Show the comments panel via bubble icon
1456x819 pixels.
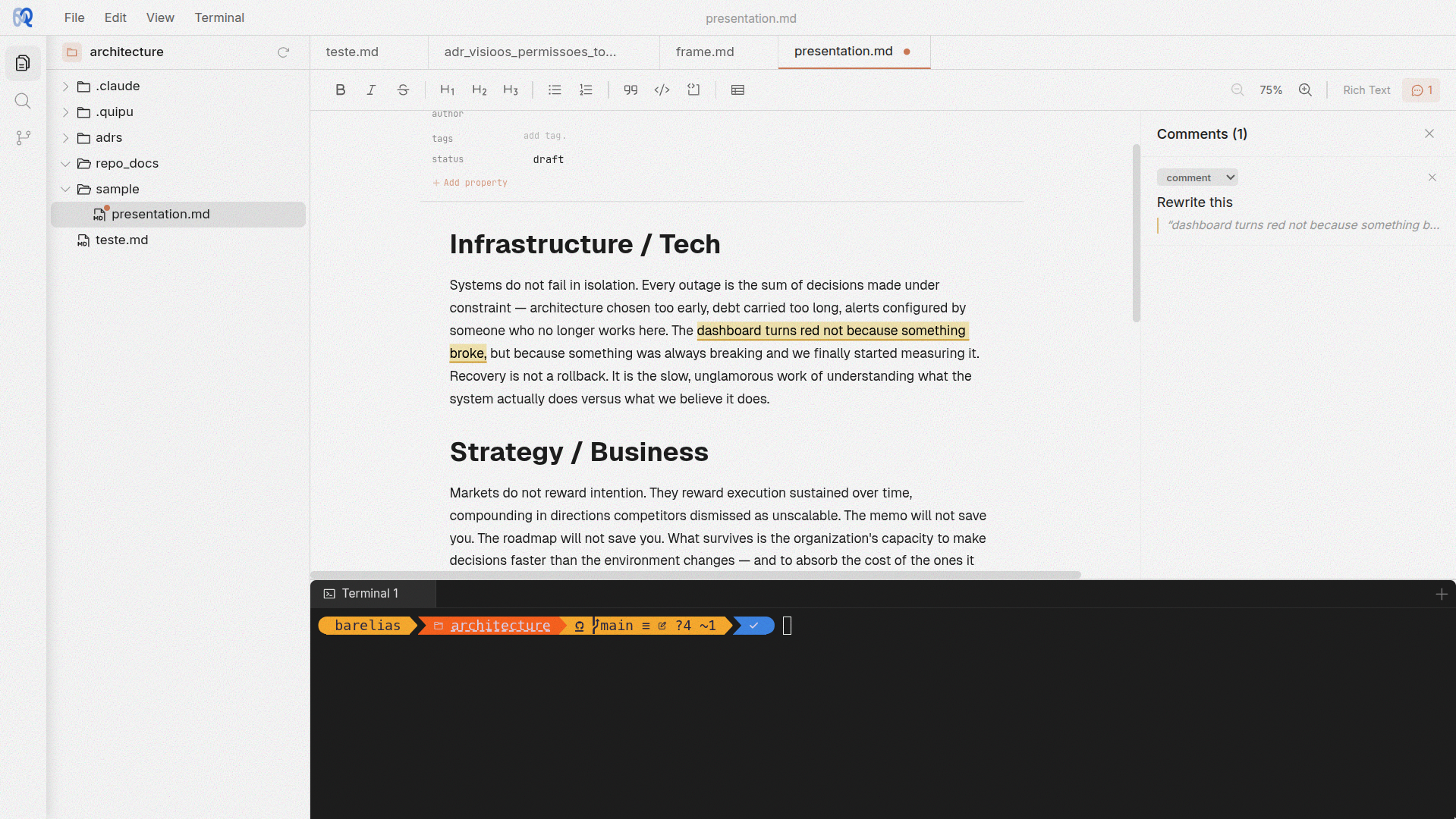coord(1420,90)
